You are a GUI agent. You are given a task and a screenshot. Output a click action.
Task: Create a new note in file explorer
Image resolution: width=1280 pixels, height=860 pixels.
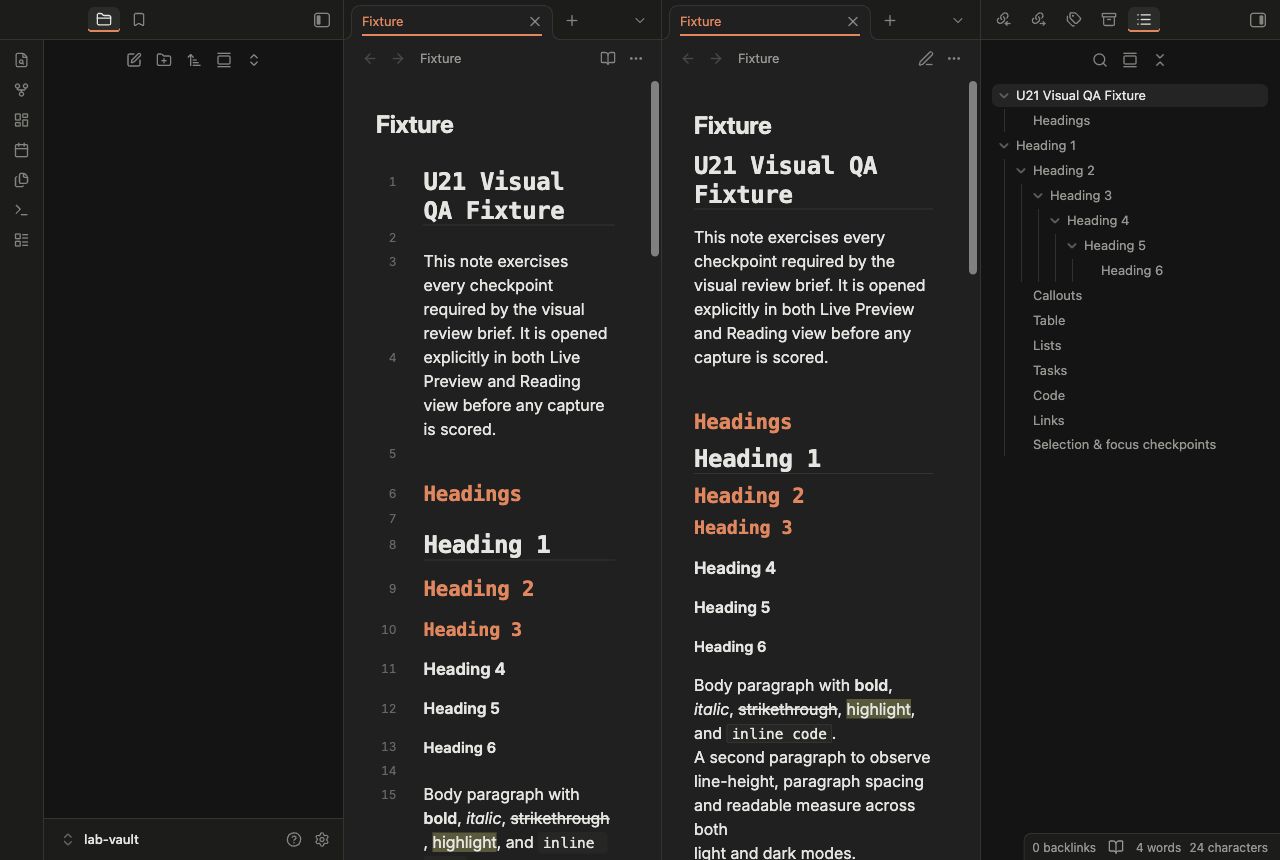pyautogui.click(x=134, y=60)
